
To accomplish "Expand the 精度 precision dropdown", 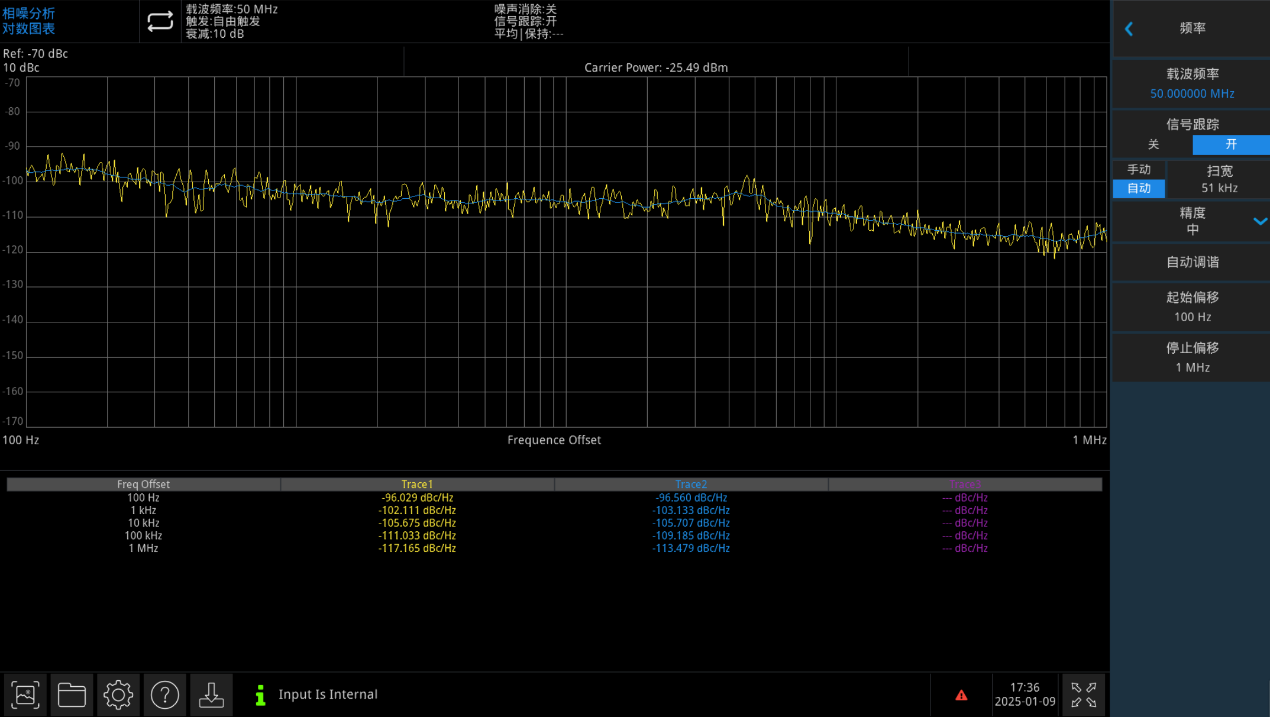I will click(1260, 221).
